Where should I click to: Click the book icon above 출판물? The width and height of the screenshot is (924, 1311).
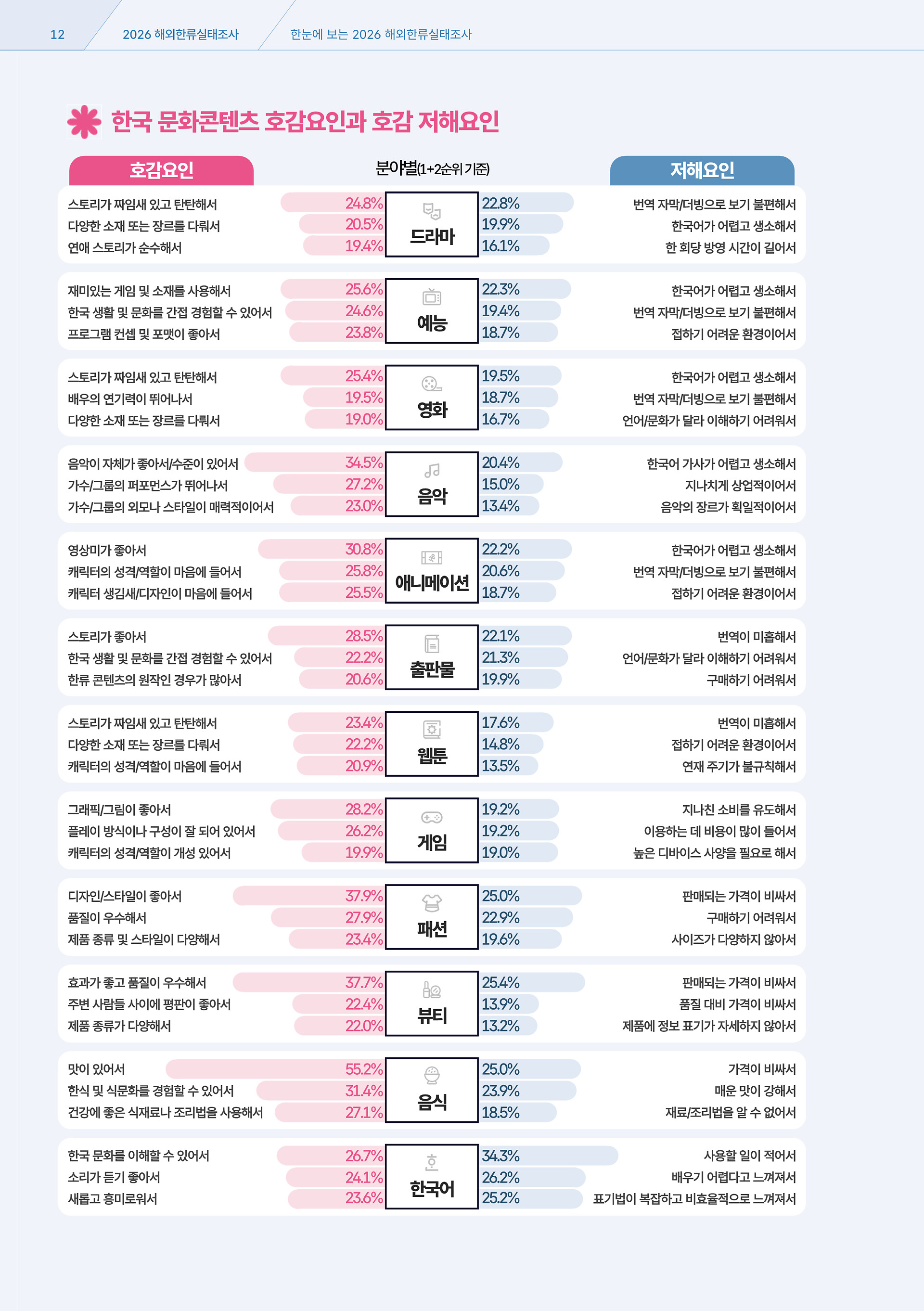pyautogui.click(x=432, y=643)
